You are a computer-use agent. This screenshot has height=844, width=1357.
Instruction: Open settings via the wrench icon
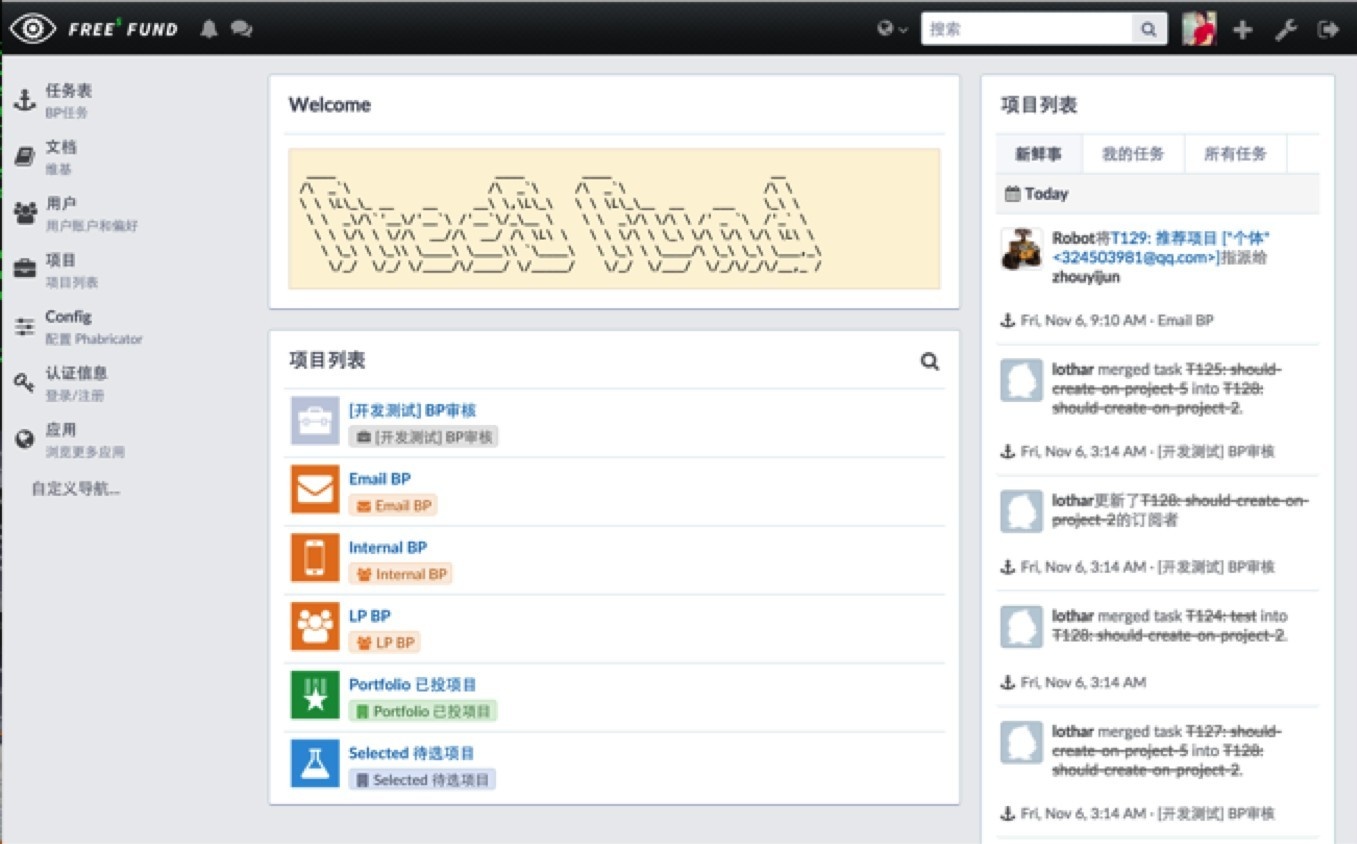point(1286,30)
